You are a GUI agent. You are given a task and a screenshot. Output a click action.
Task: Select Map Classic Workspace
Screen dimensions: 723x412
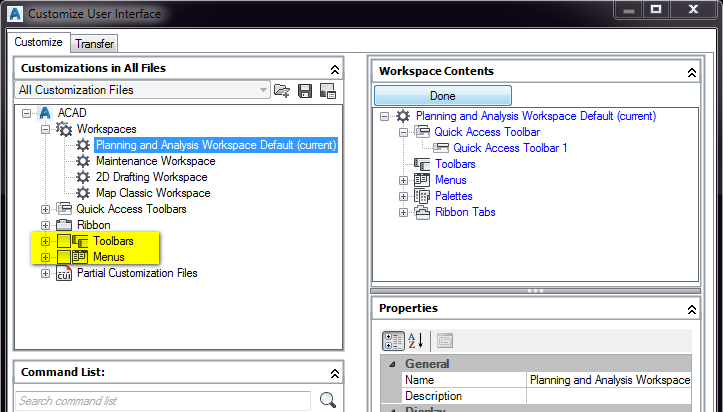[153, 193]
